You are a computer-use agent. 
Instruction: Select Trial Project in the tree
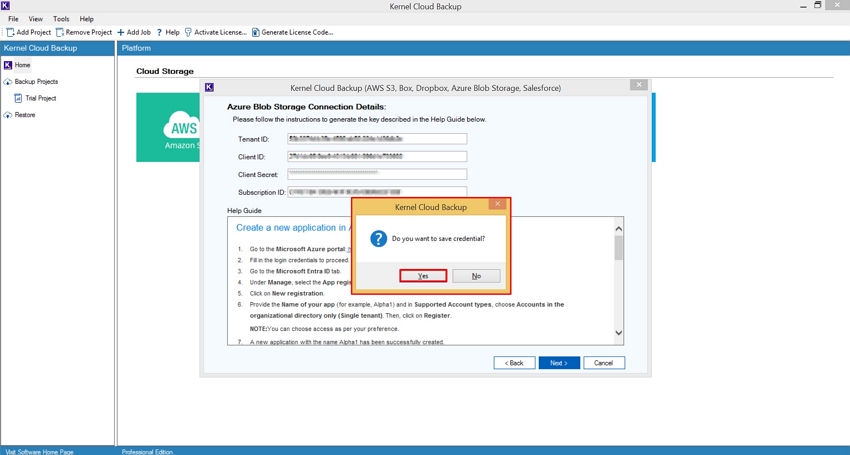(41, 98)
